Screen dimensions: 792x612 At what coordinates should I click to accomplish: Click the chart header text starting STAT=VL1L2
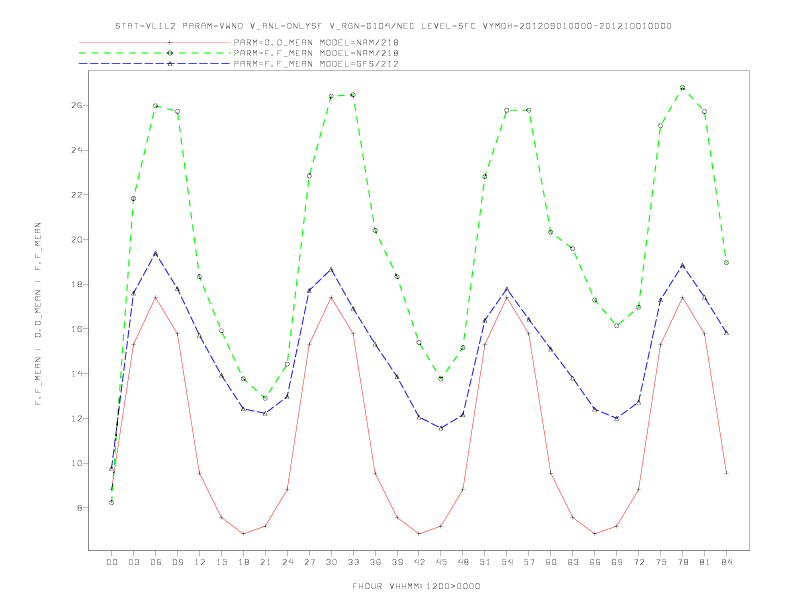pyautogui.click(x=393, y=26)
